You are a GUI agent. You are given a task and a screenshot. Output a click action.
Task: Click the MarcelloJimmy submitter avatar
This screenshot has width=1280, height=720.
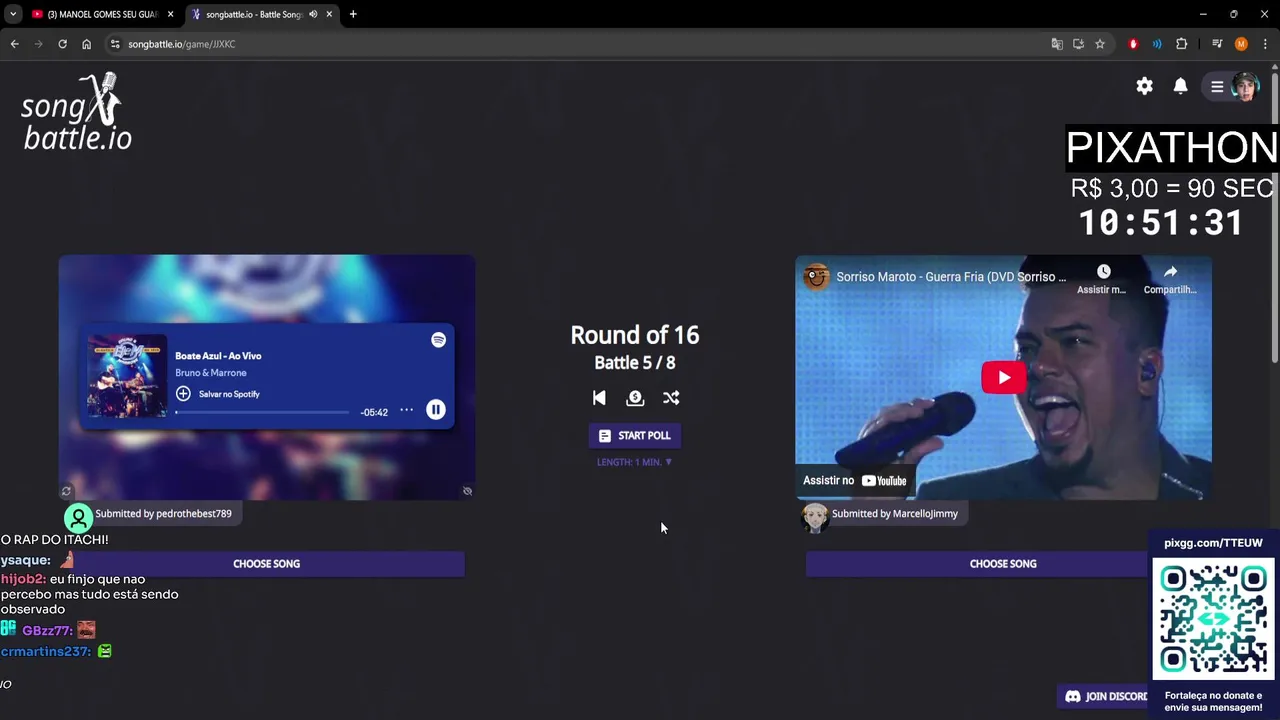point(815,516)
